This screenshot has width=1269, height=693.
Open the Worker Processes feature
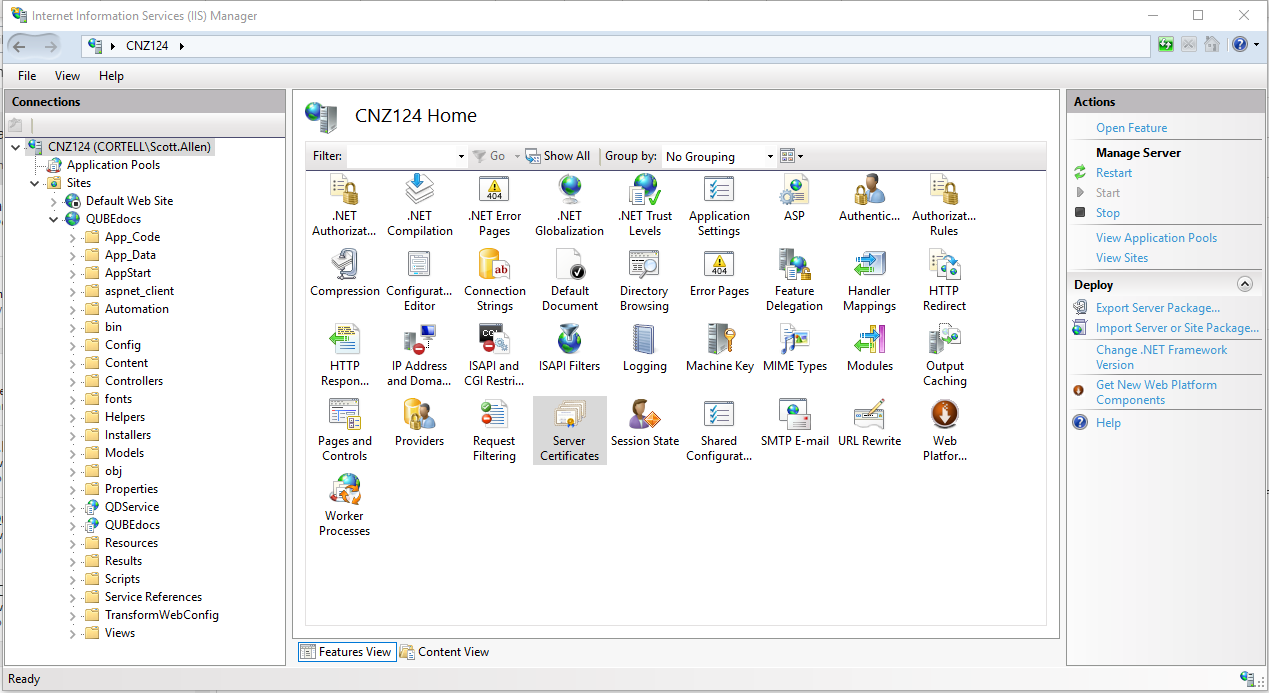point(344,504)
